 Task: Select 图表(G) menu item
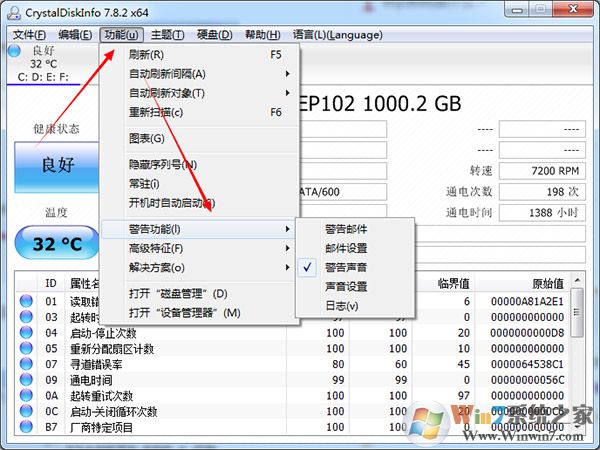199,138
